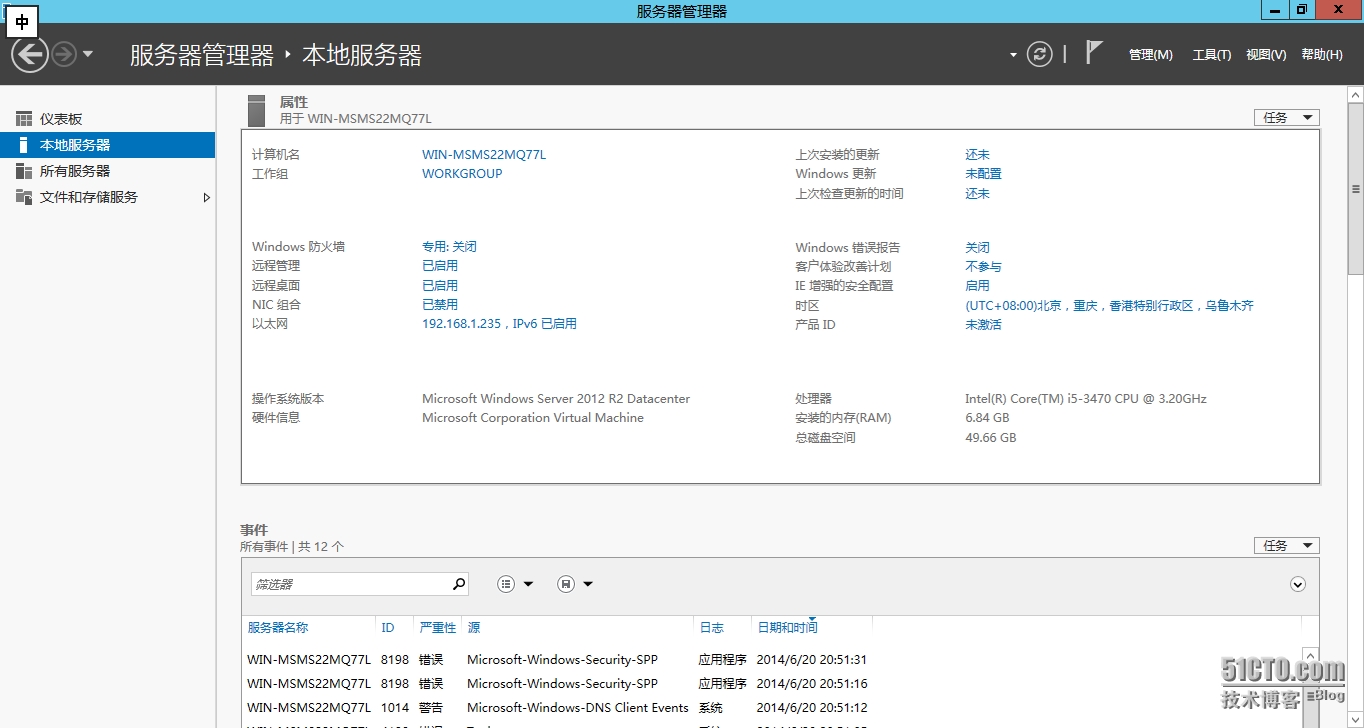Sort events by 严重性 column
Screen dimensions: 1364x728
[x=437, y=628]
